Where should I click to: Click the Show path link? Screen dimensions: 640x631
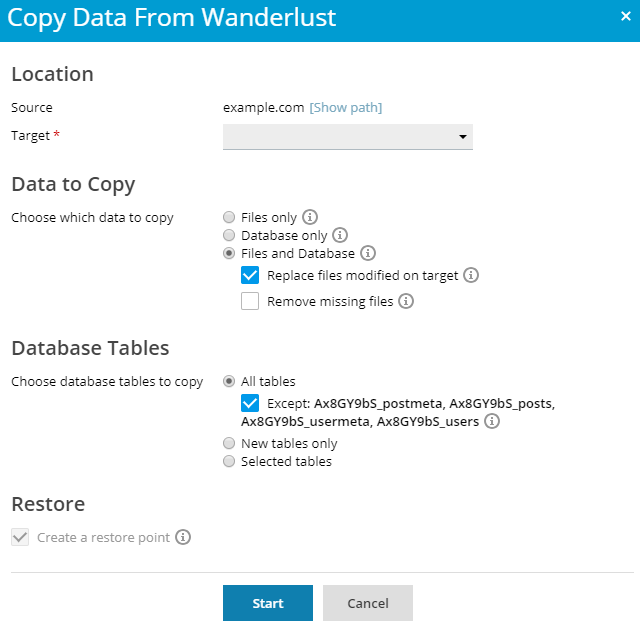point(346,108)
